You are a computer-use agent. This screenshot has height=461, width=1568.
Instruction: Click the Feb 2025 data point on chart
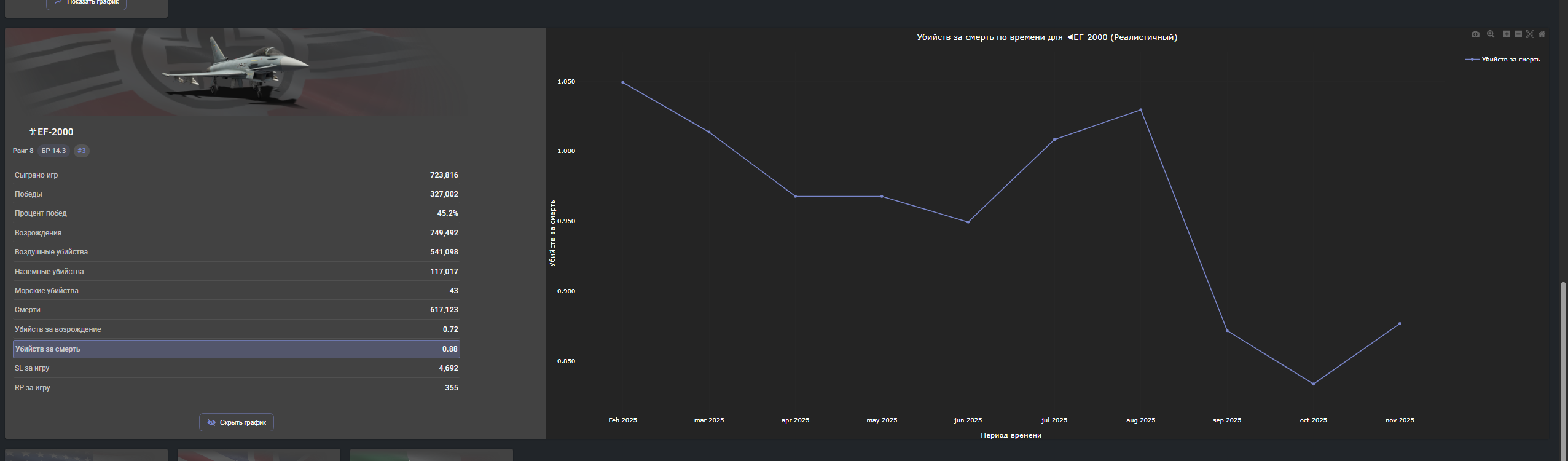click(622, 82)
